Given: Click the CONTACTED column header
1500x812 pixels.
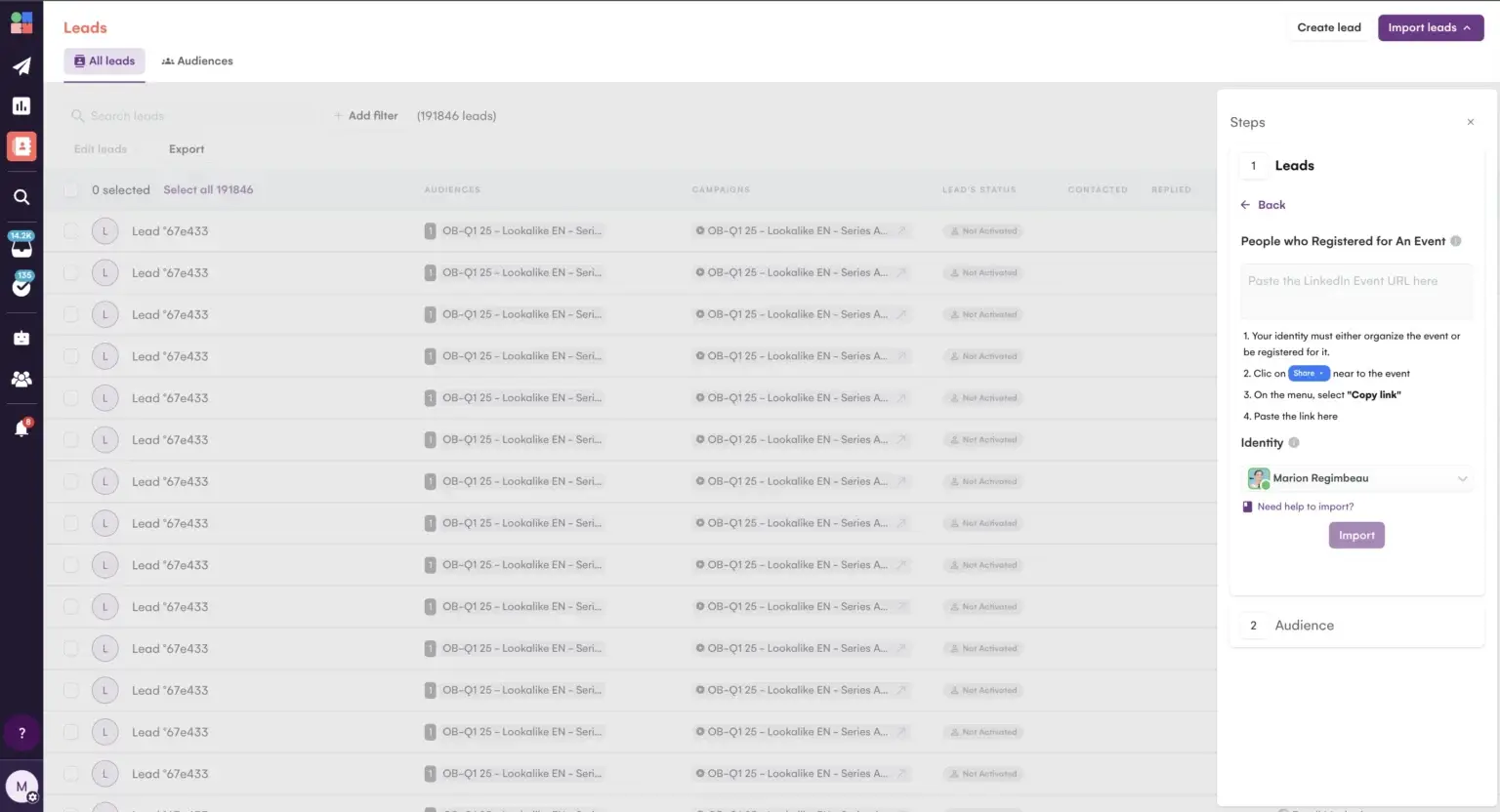Looking at the screenshot, I should click(x=1098, y=189).
